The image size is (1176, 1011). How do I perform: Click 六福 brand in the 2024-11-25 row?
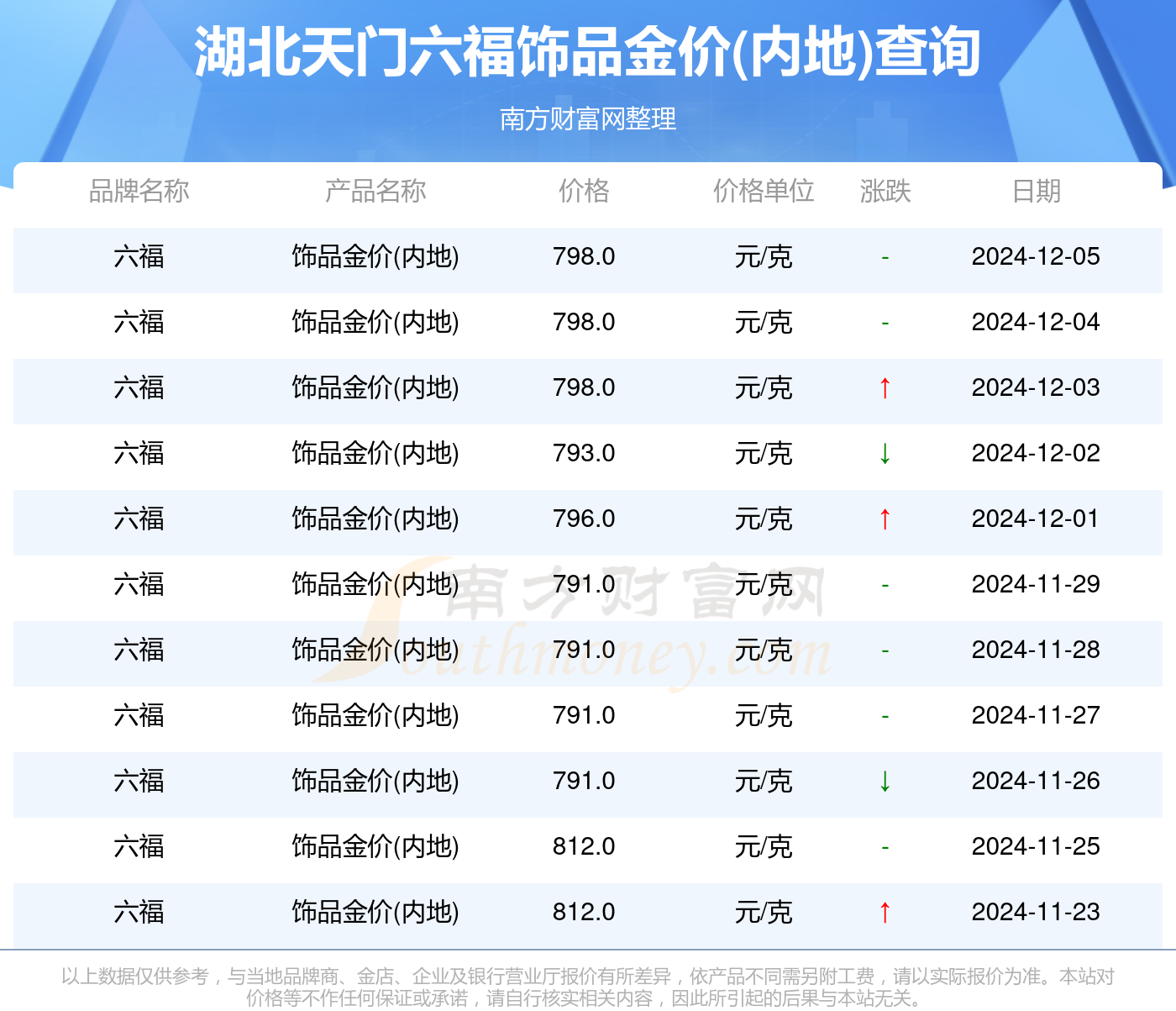pyautogui.click(x=139, y=846)
